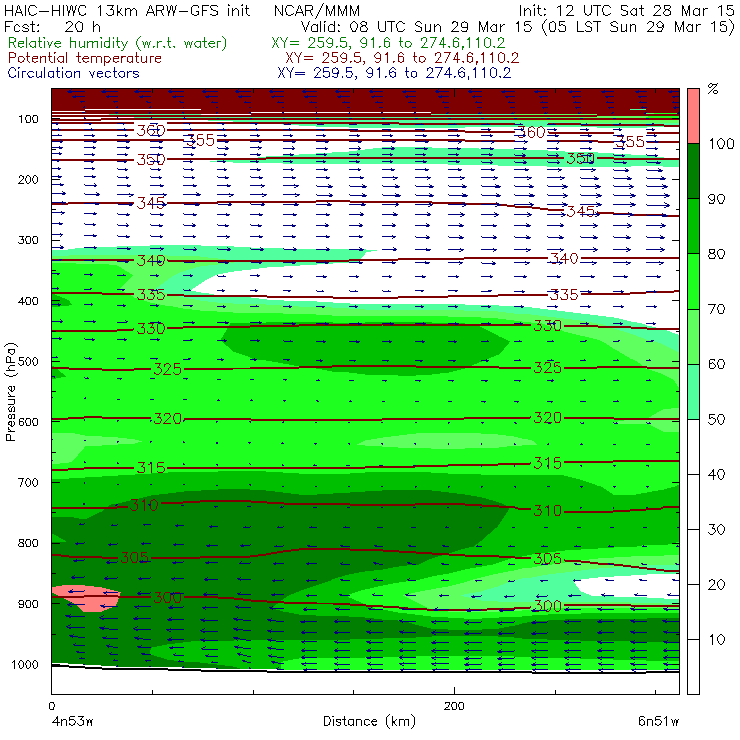
Task: Click the 80–90% green colorbar segment
Action: [693, 226]
